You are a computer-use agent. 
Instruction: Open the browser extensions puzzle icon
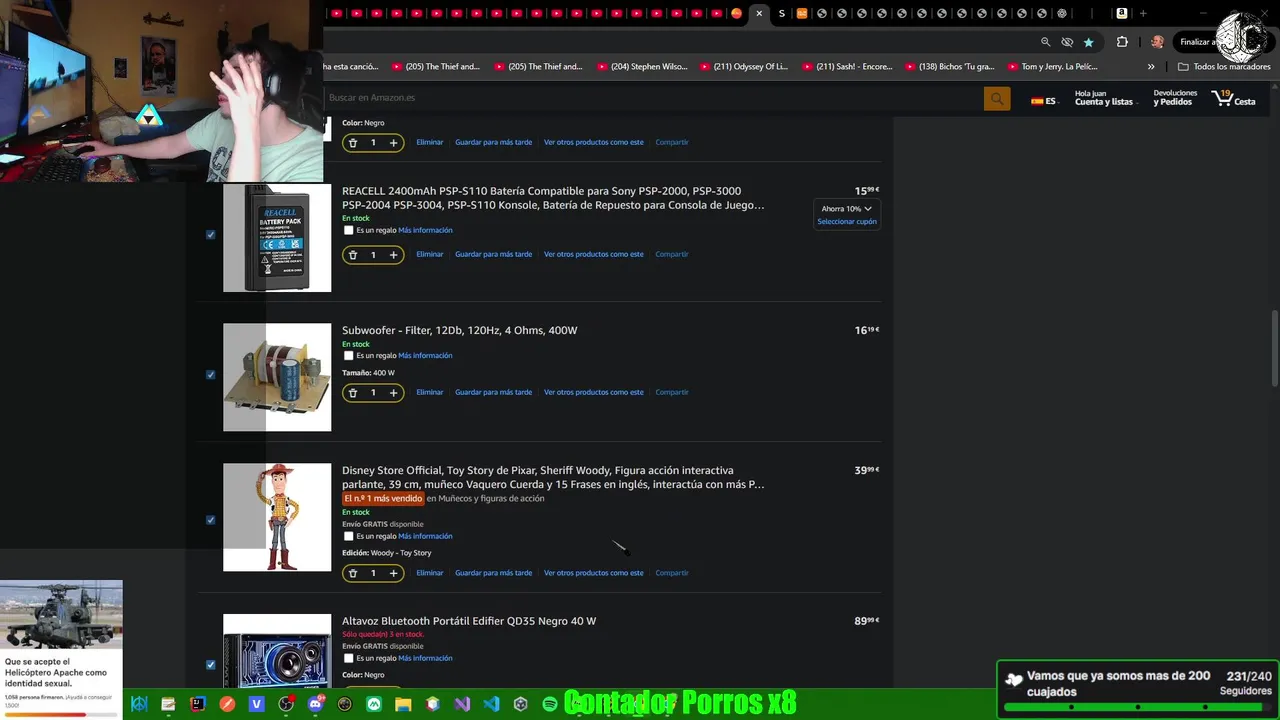(x=1122, y=42)
